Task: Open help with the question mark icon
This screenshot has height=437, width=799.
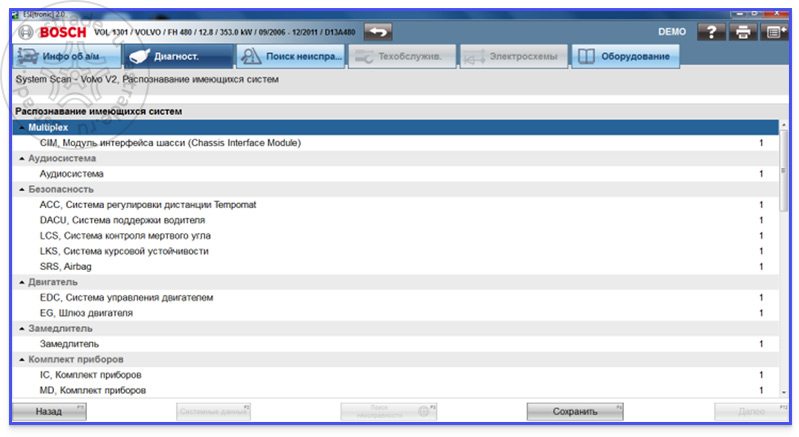Action: coord(711,32)
